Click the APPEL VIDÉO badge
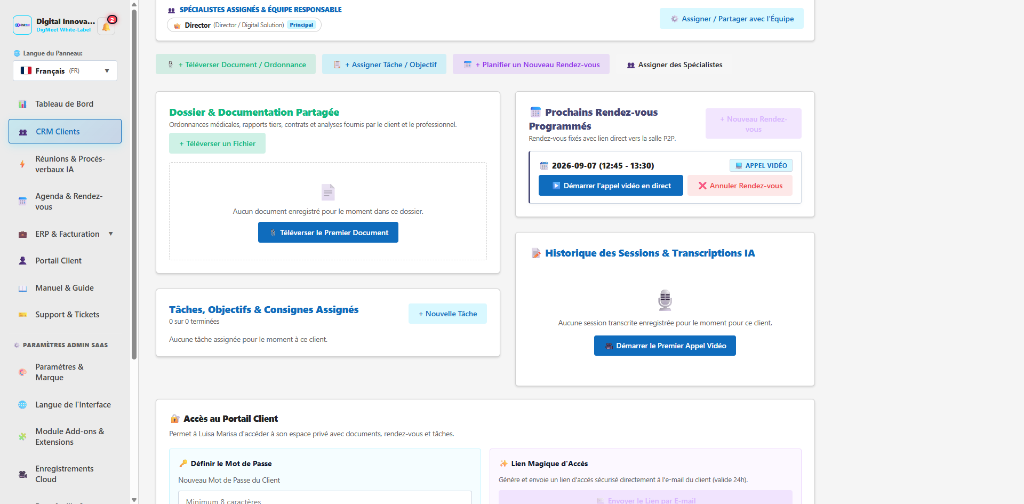Image resolution: width=1024 pixels, height=504 pixels. [x=761, y=166]
